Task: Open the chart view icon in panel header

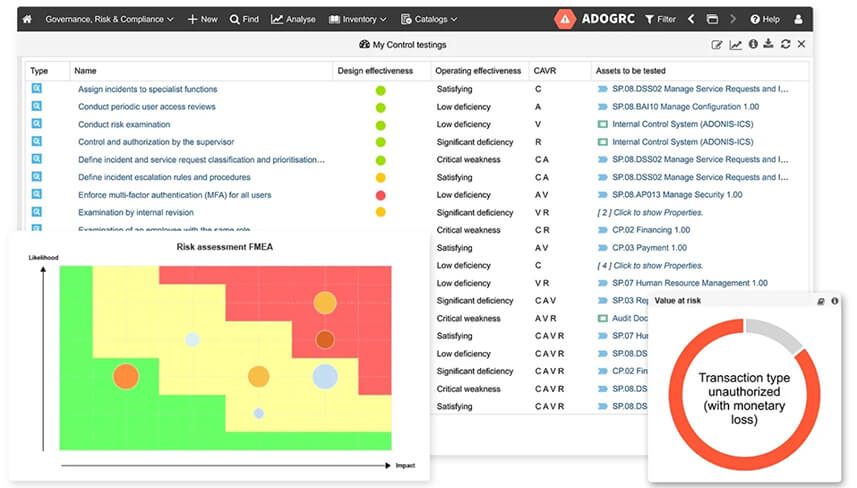Action: (735, 45)
